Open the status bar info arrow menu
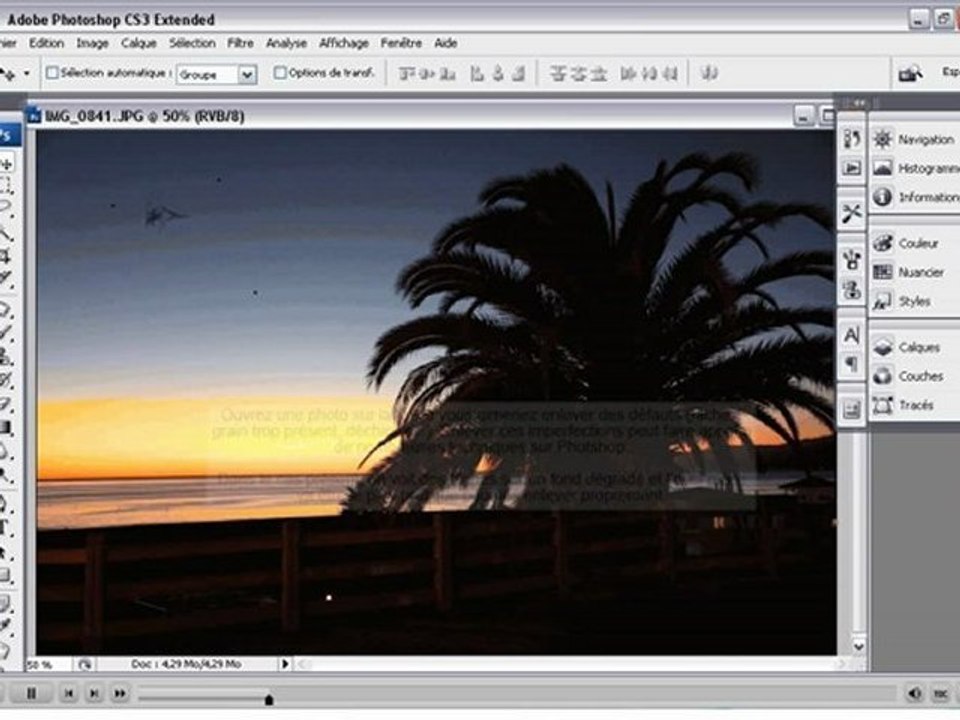 coord(285,664)
